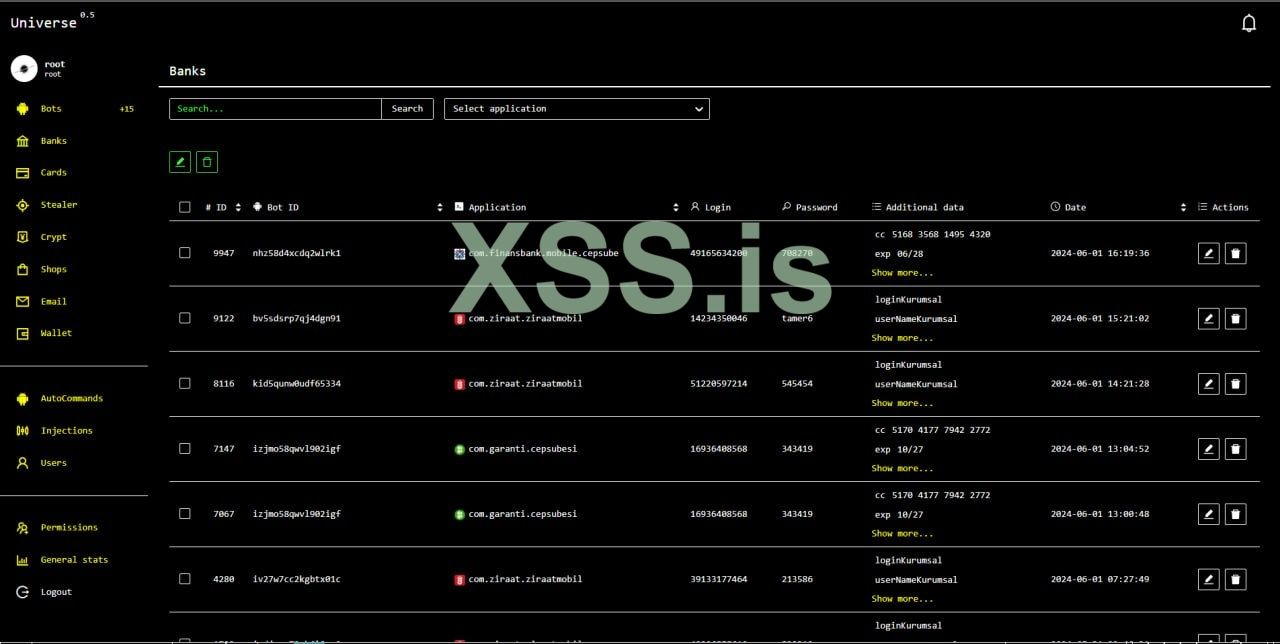Screen dimensions: 1280x644
Task: Click the Bot ID cell of row 4280
Action: click(296, 579)
